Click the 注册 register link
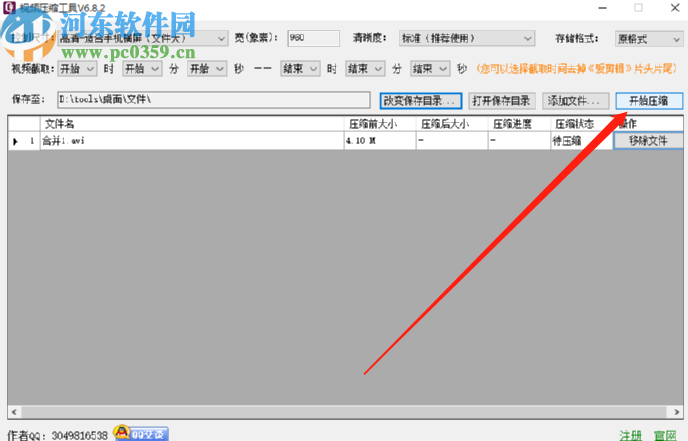Image resolution: width=688 pixels, height=441 pixels. [631, 435]
